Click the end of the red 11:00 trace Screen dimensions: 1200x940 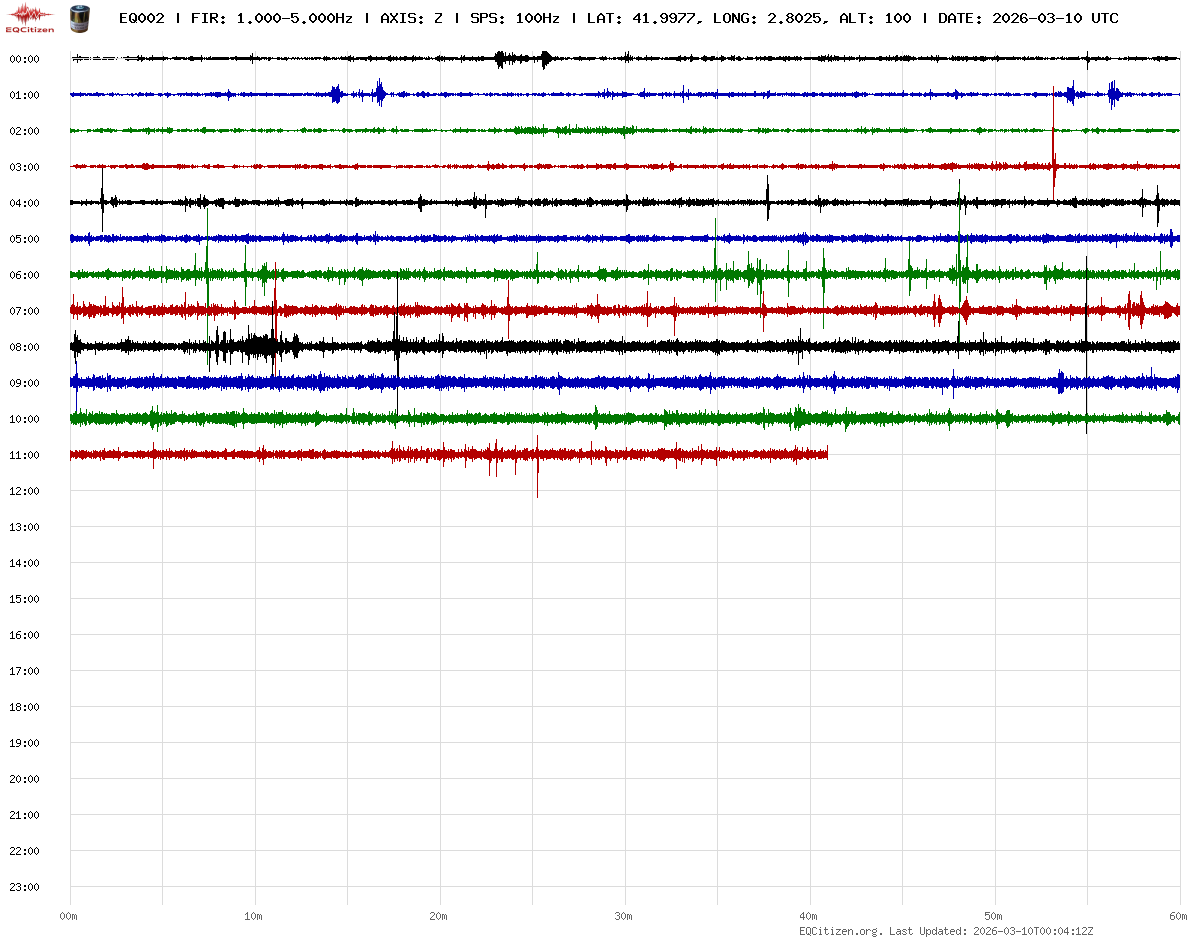[826, 455]
